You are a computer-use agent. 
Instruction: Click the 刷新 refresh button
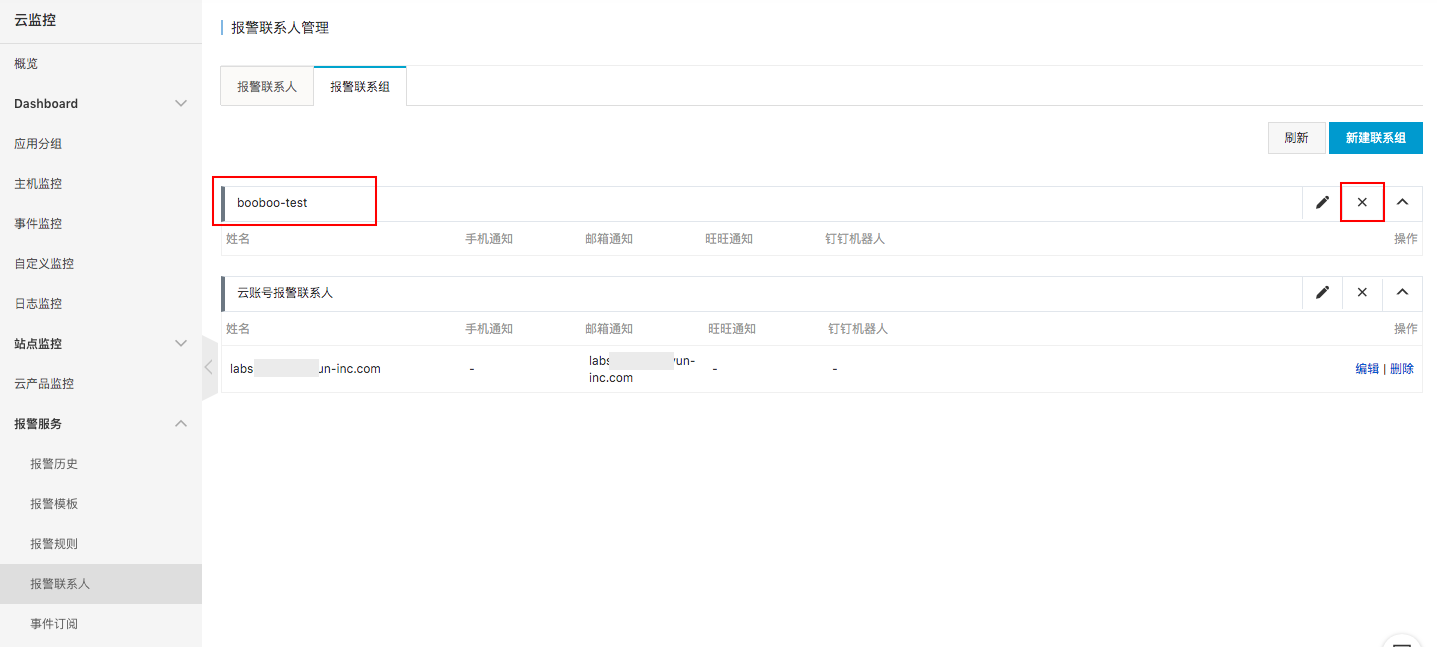click(1296, 138)
